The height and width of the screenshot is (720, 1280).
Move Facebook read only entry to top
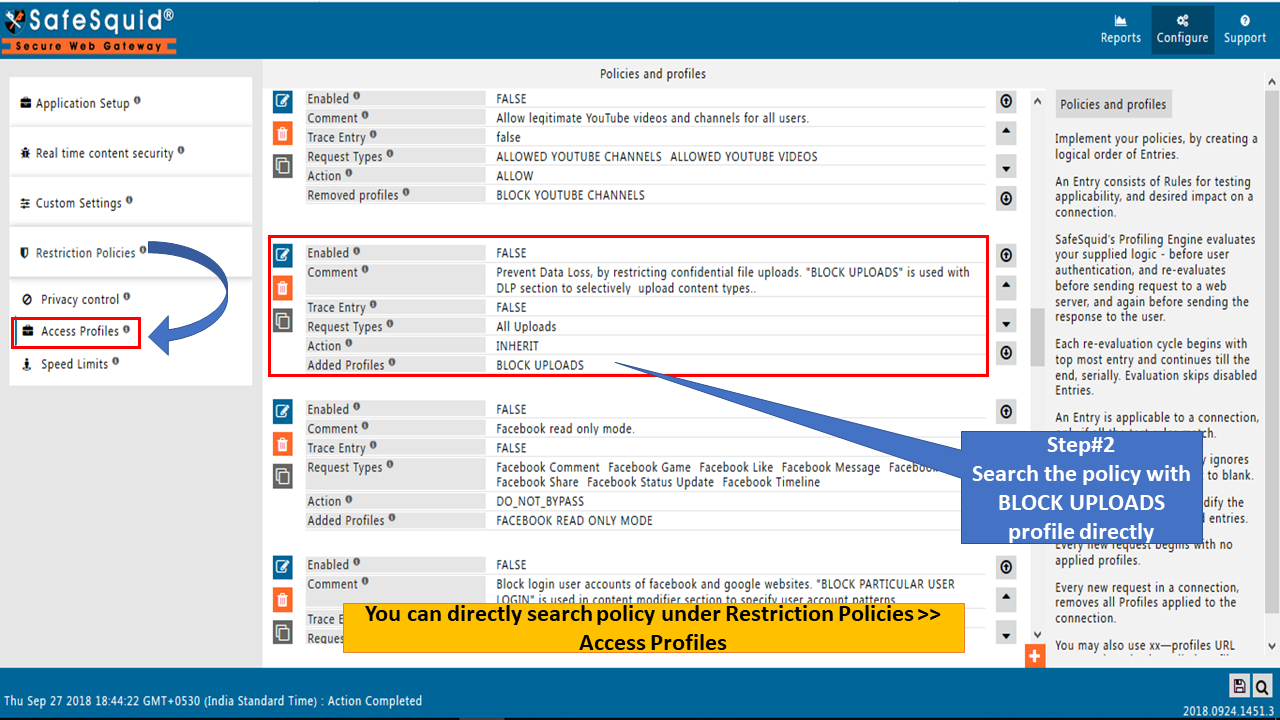click(x=1006, y=411)
